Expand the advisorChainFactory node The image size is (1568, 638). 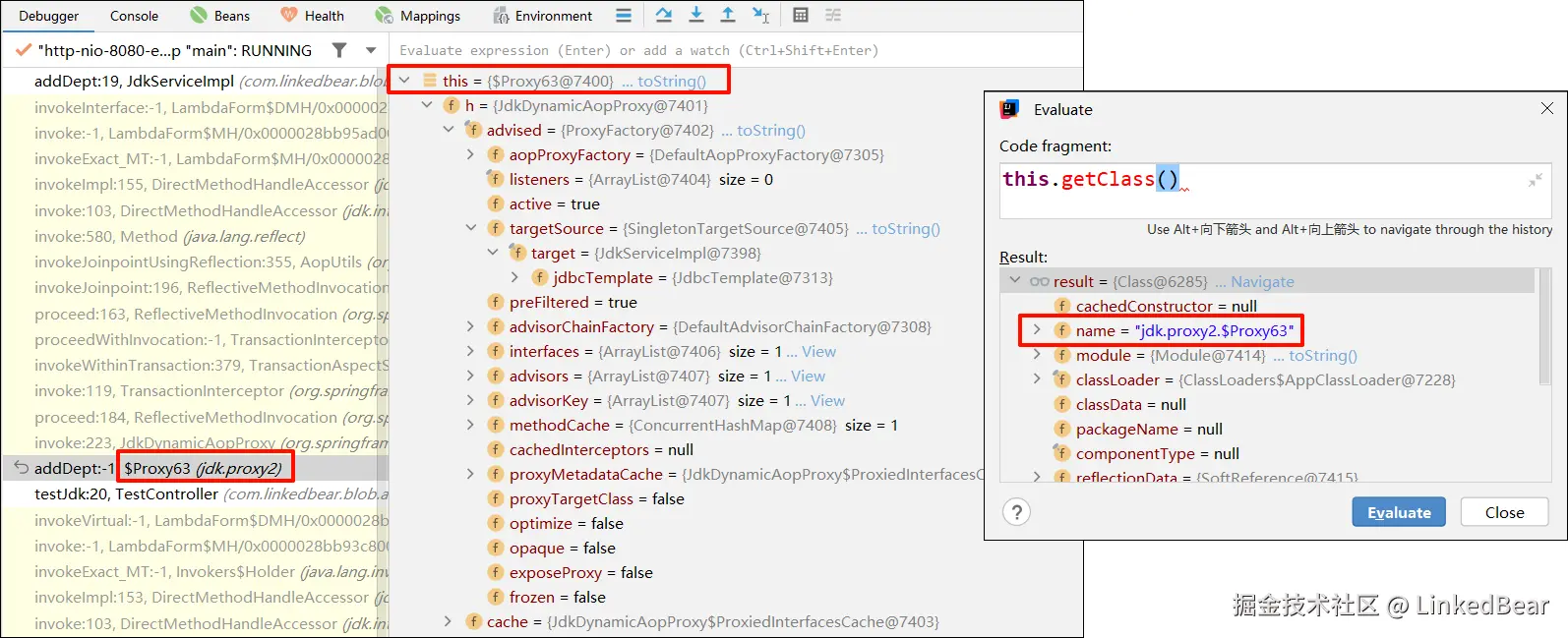click(x=470, y=326)
